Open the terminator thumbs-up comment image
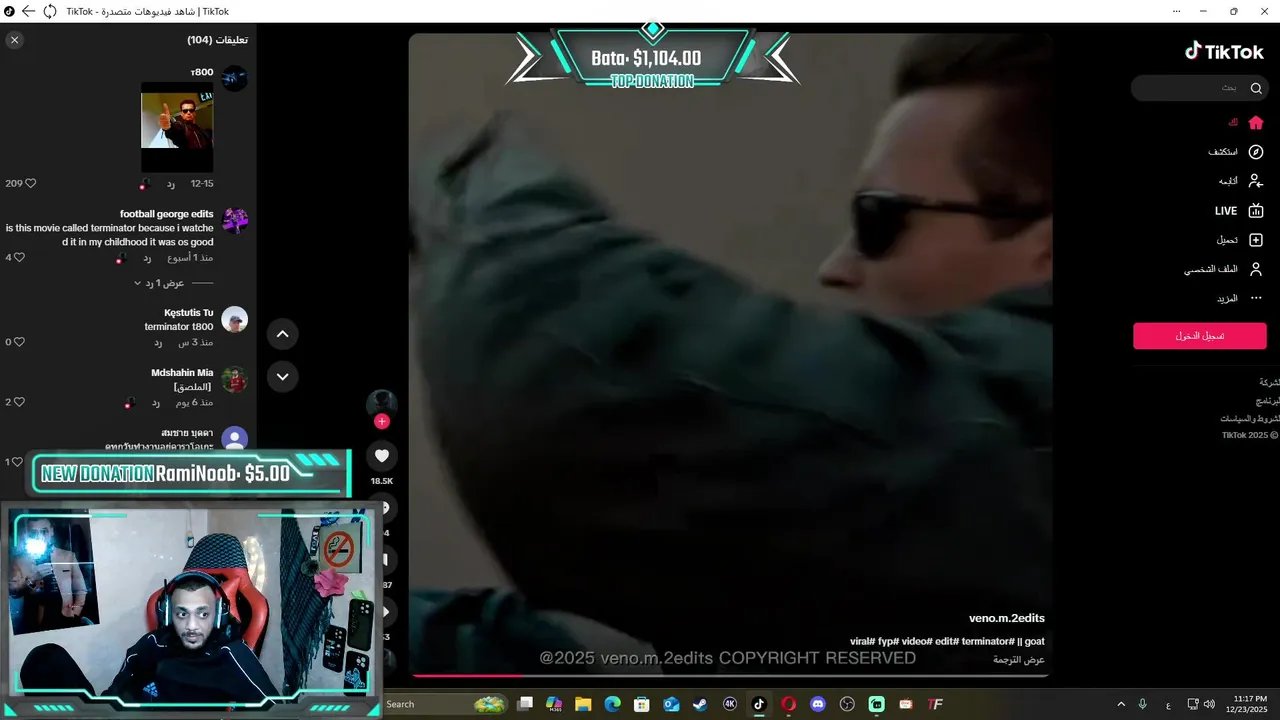The height and width of the screenshot is (720, 1280). click(177, 127)
